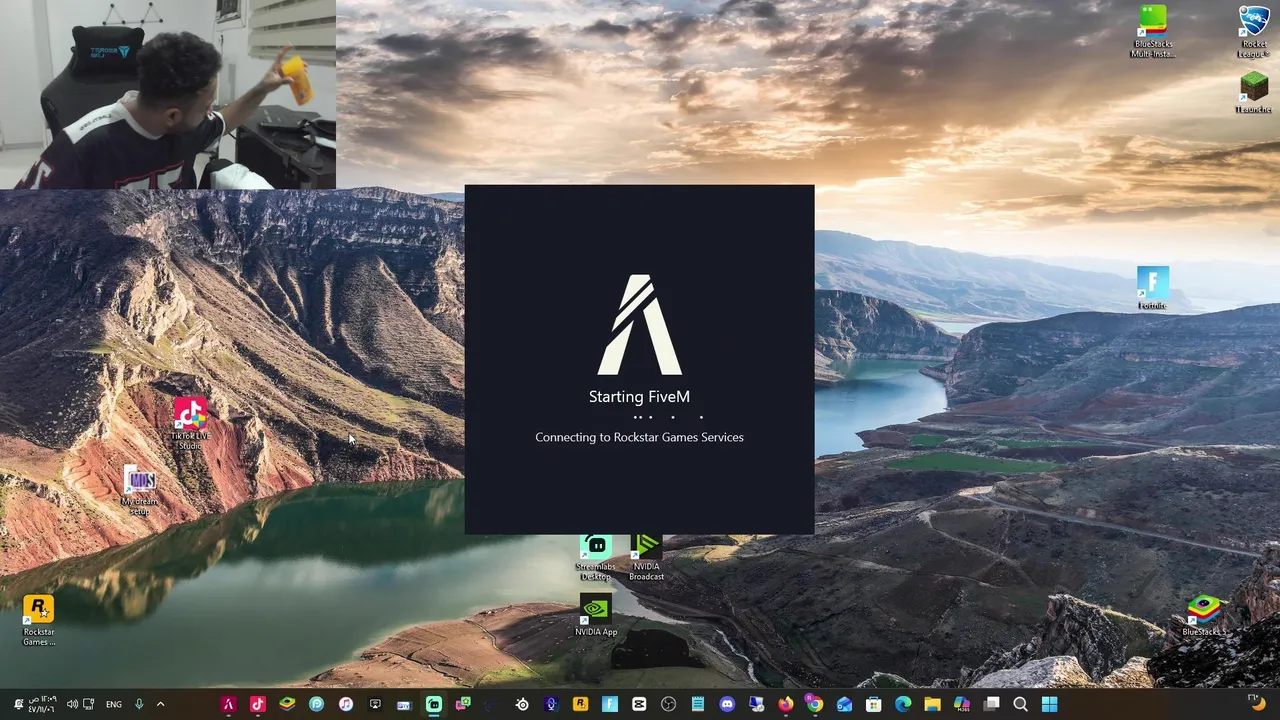Click the FiveM logo in the splash window
The image size is (1280, 720).
pyautogui.click(x=640, y=324)
